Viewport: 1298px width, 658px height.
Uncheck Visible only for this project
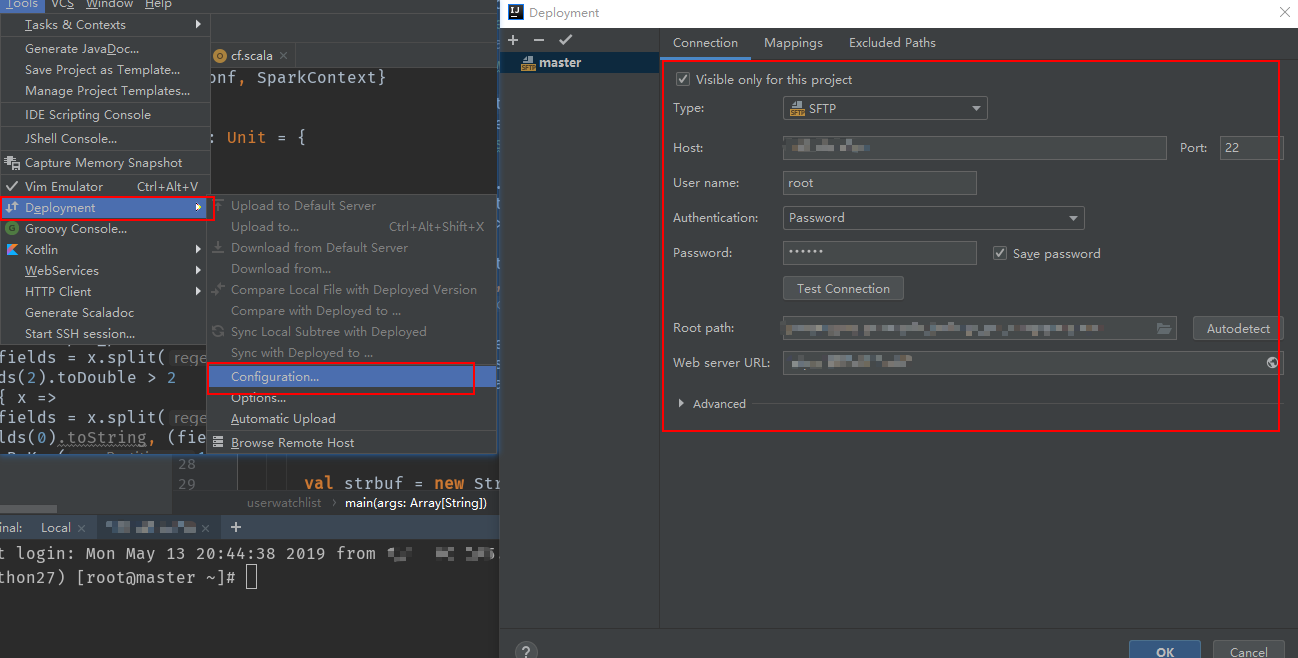pos(682,79)
